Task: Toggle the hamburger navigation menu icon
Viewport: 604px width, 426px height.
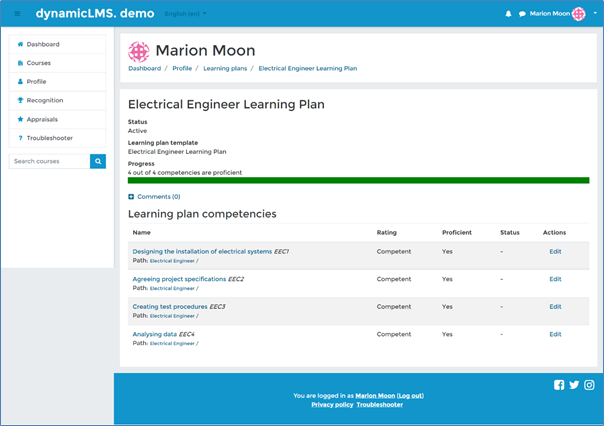Action: [x=17, y=14]
